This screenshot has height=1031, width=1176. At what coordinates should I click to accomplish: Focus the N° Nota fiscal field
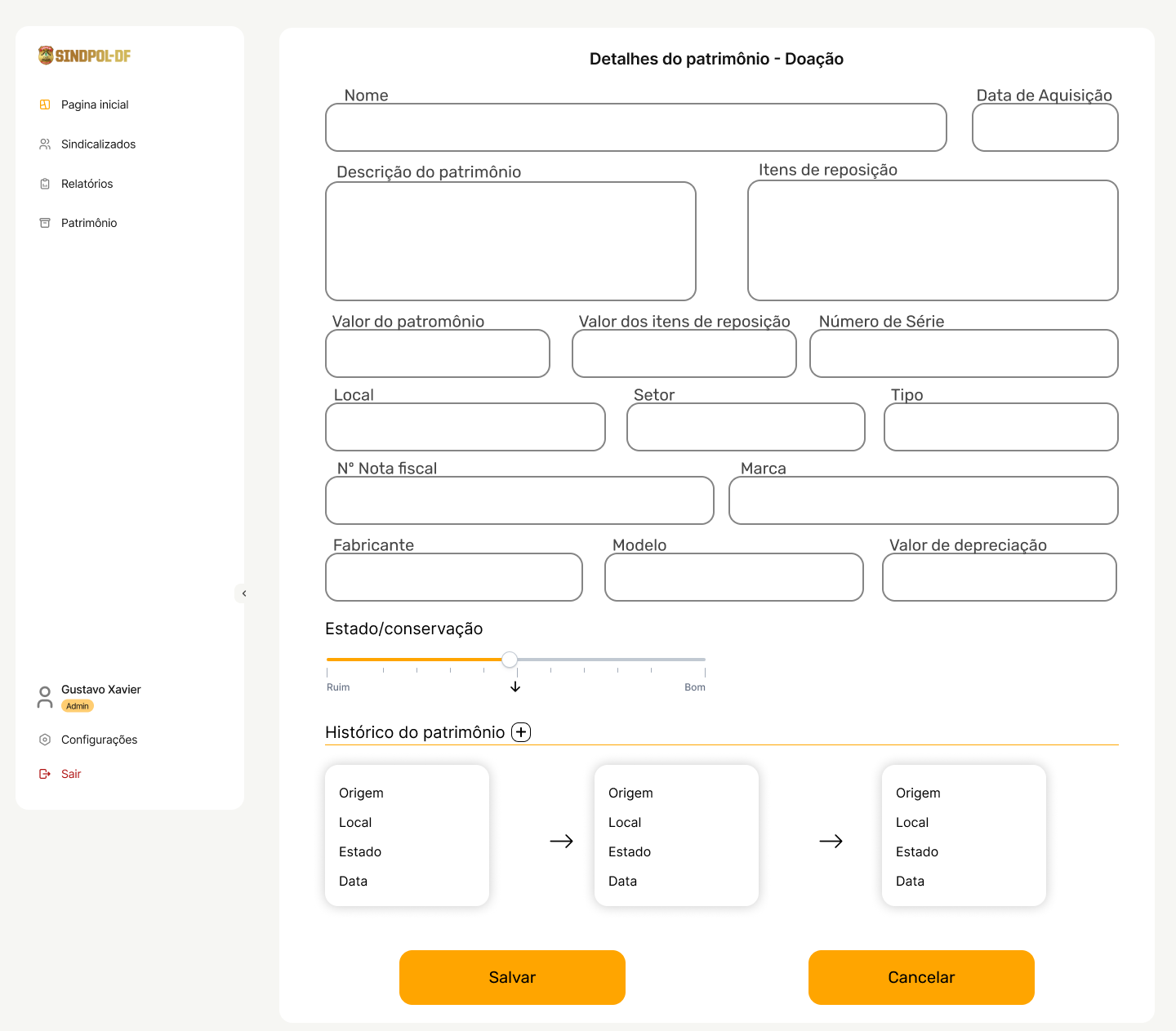tap(519, 500)
